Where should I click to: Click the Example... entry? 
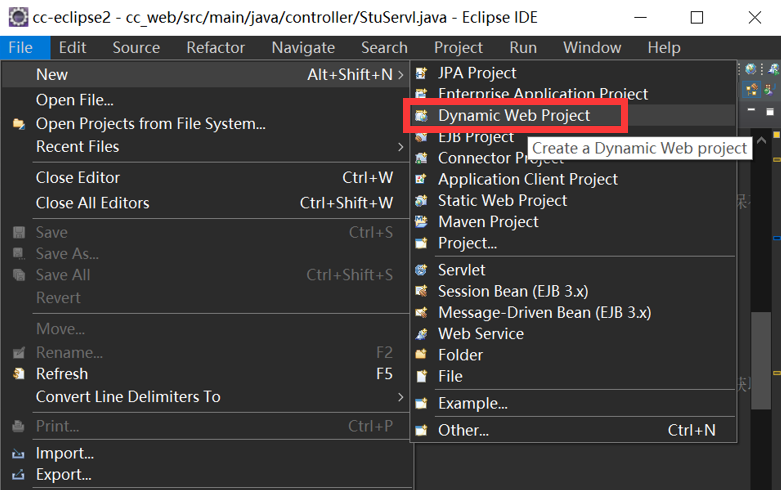click(472, 403)
